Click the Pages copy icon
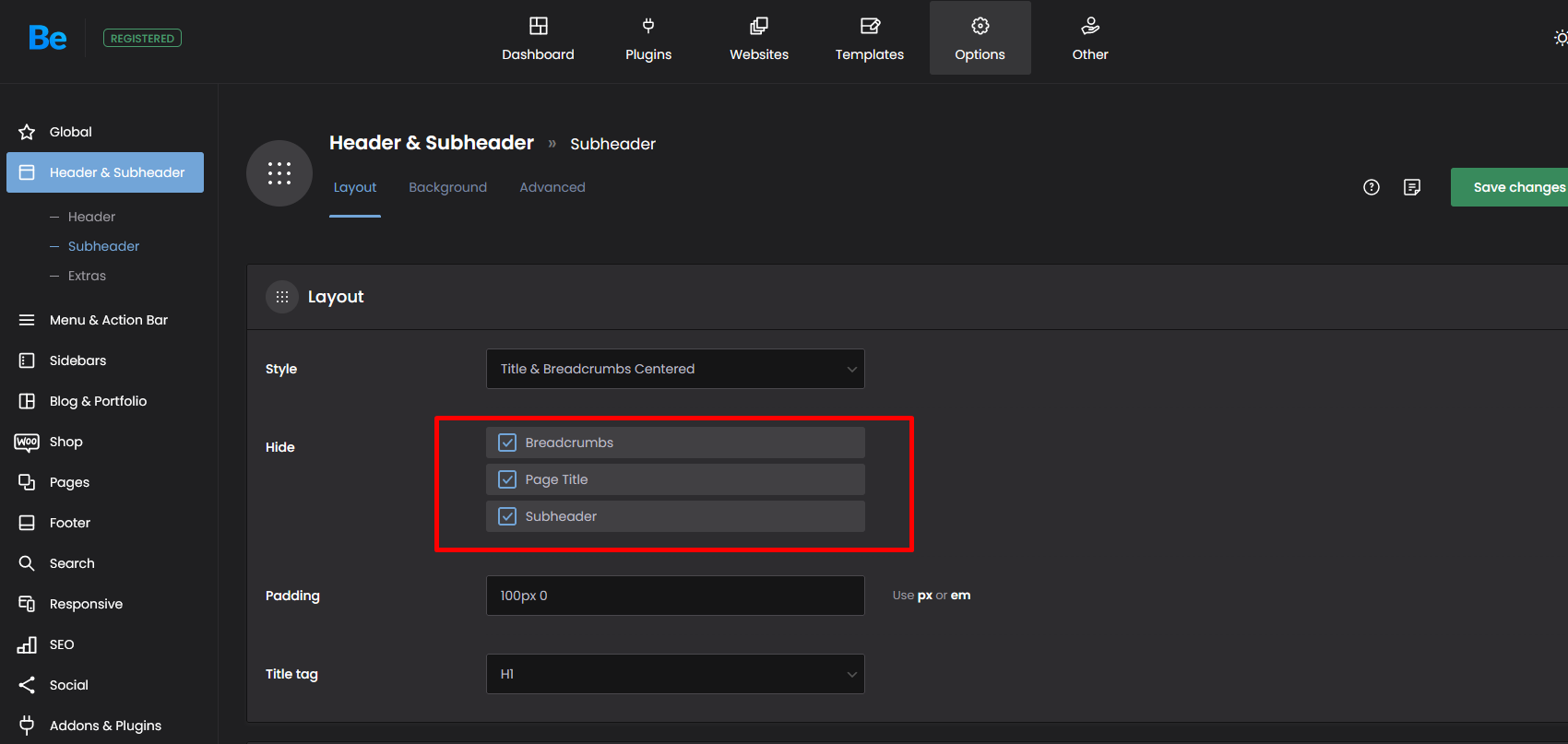Screen dimensions: 1568x744 point(27,482)
